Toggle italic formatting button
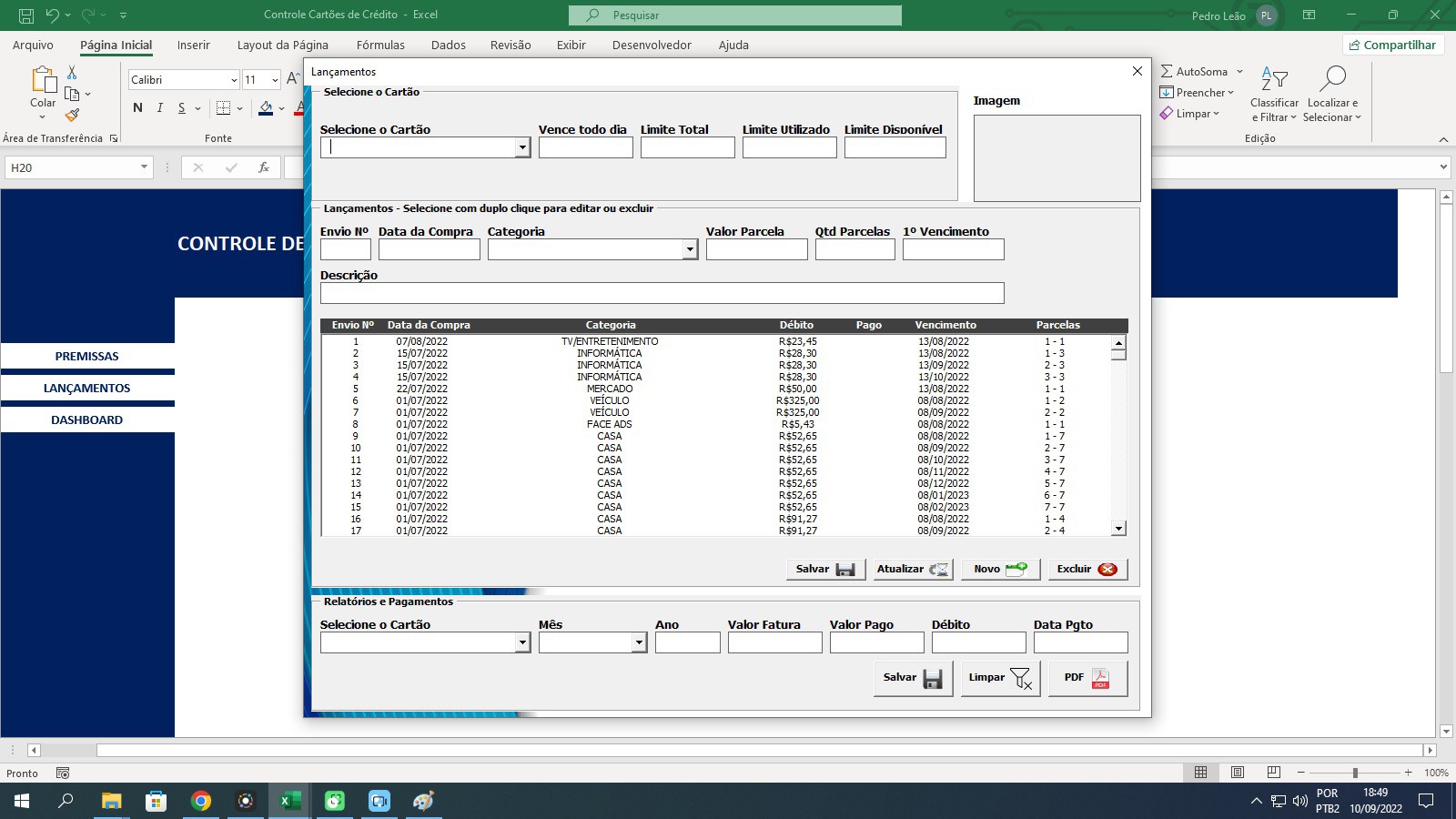This screenshot has width=1456, height=819. (x=160, y=107)
